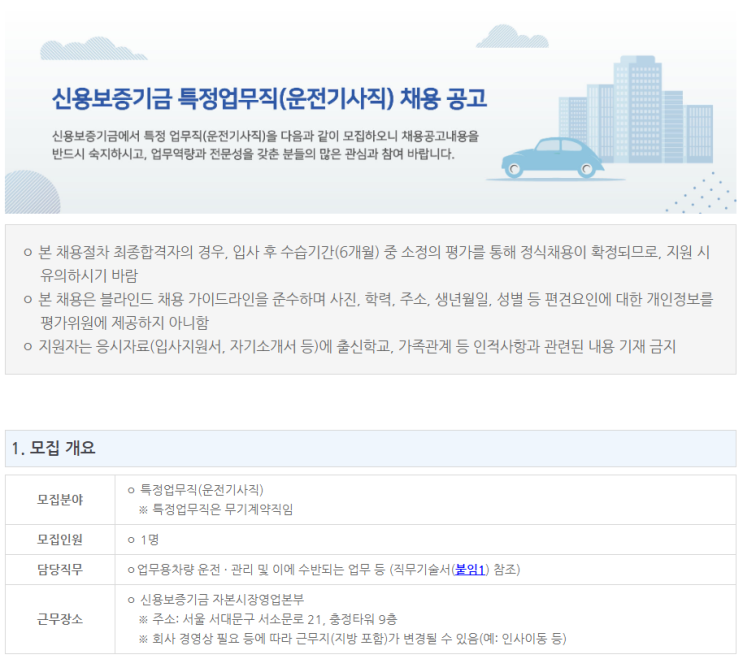Click the continuation line 평가위원에 제공하지 아니함

(125, 323)
